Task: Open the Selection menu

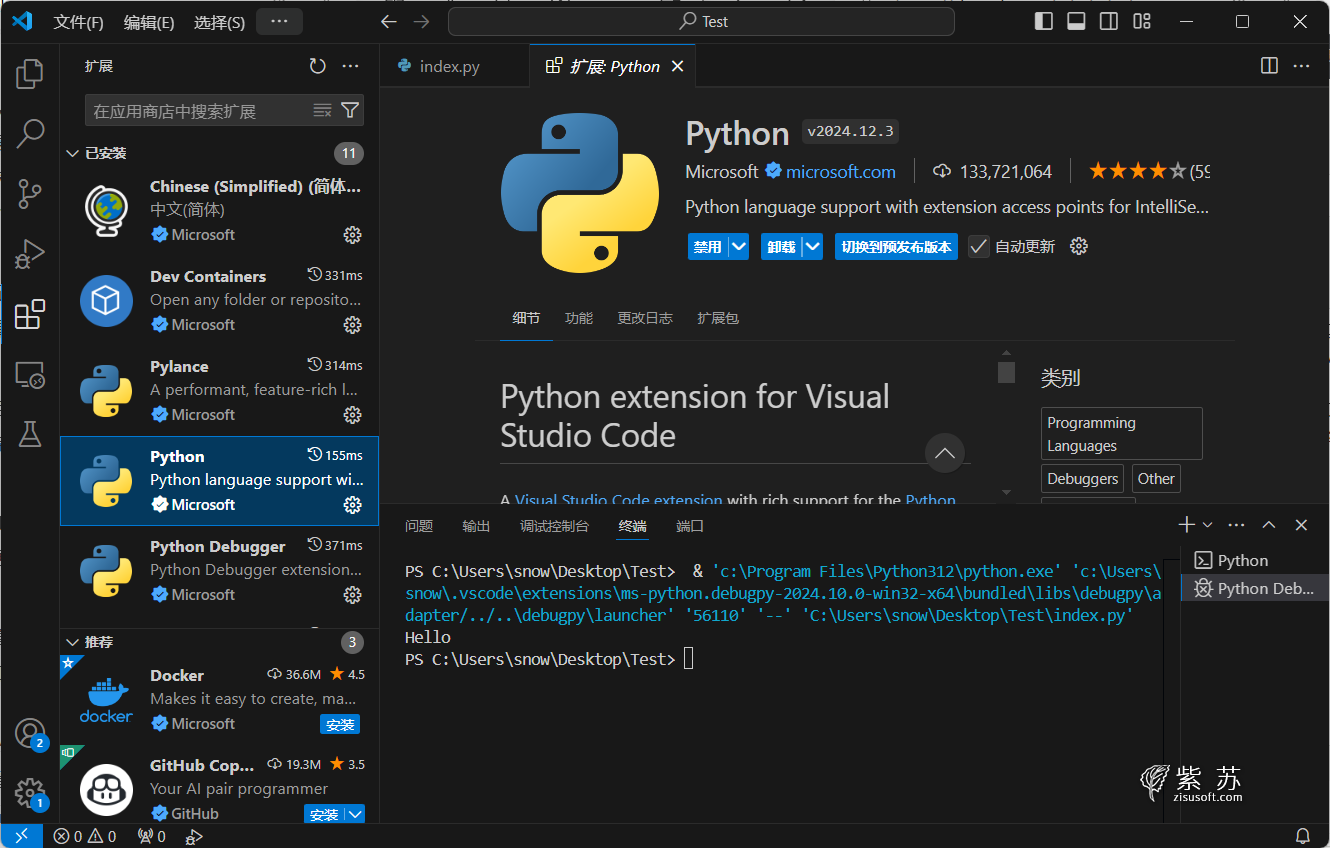Action: (219, 22)
